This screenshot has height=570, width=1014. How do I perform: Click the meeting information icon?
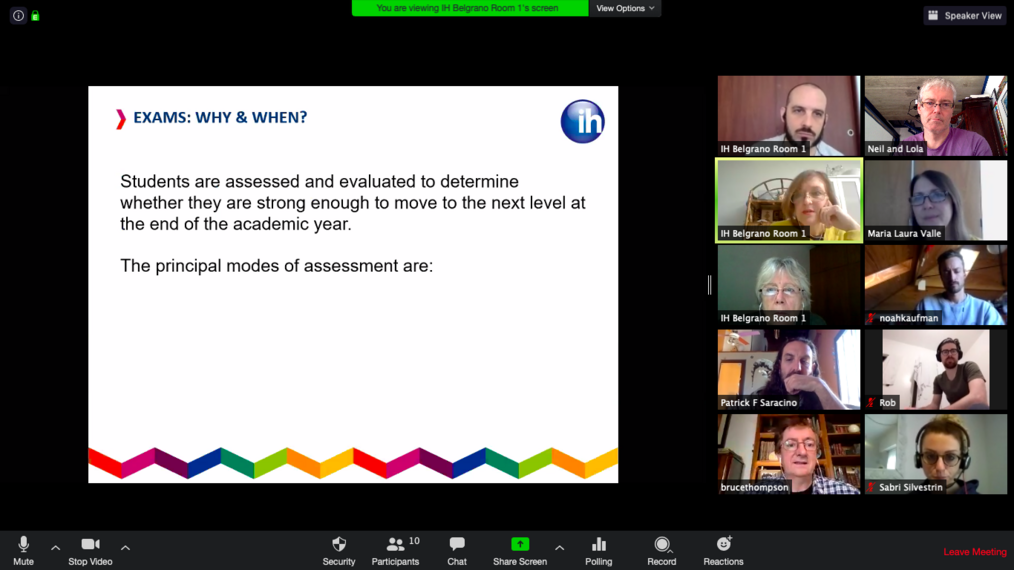[18, 16]
